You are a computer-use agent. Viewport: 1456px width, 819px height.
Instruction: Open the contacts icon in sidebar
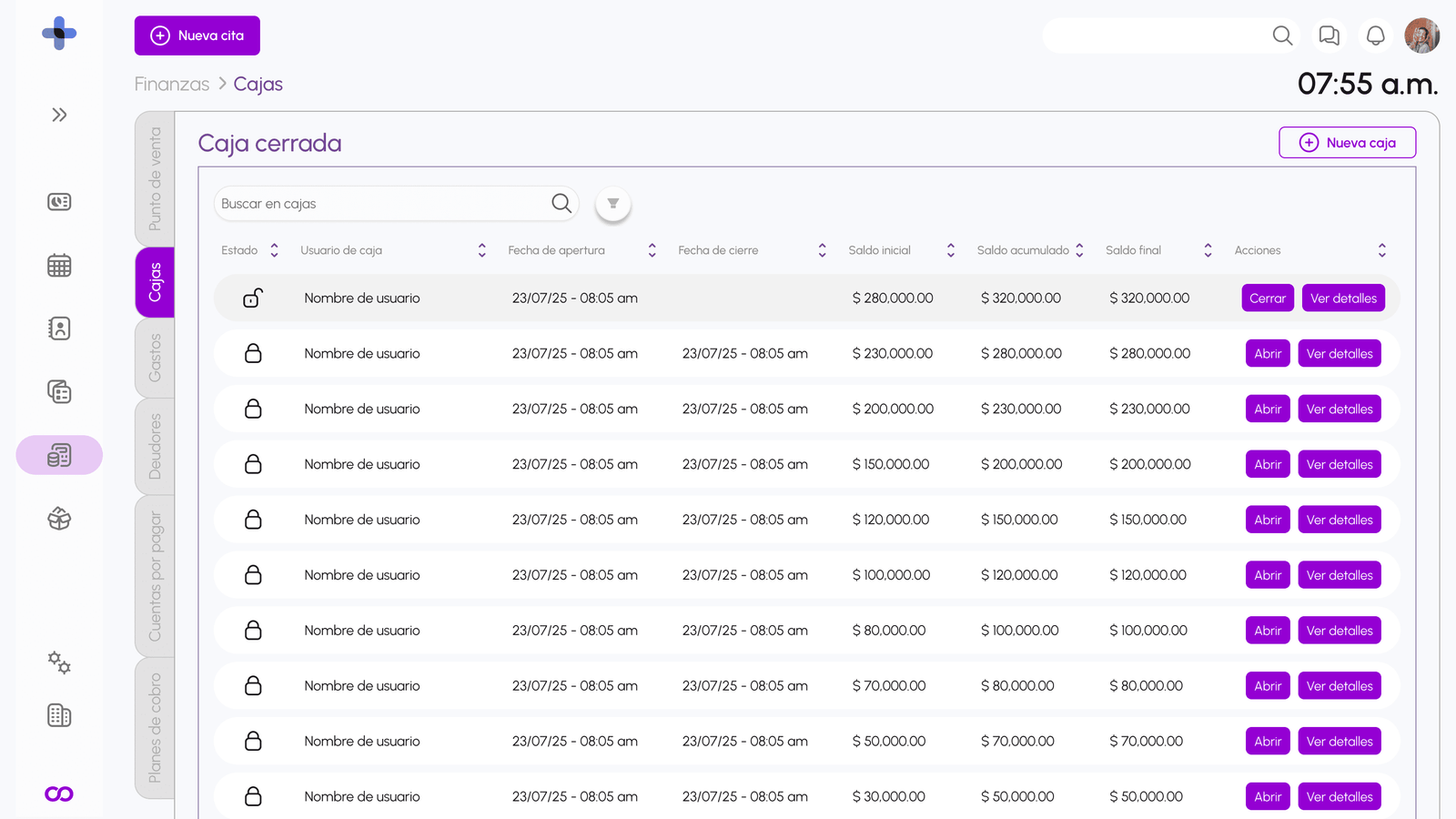point(59,329)
